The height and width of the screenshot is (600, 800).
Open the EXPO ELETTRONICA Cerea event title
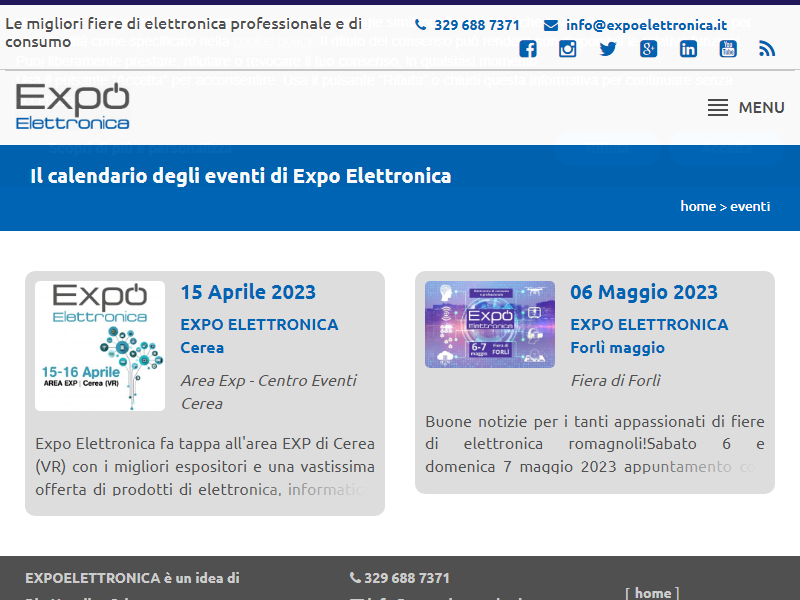tap(259, 336)
